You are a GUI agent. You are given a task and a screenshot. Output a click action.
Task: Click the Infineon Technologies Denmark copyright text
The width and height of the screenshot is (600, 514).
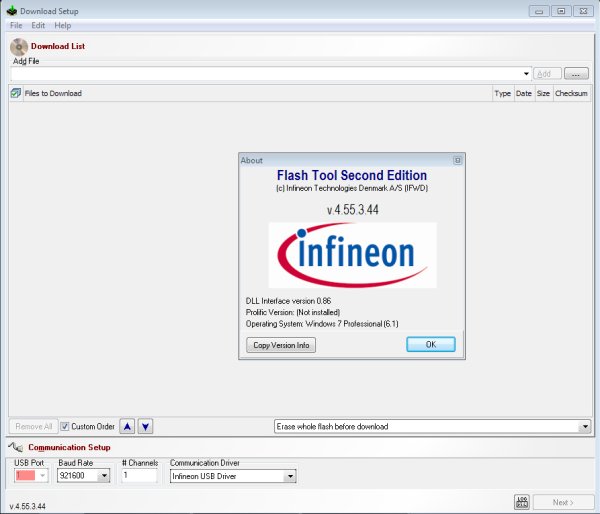352,188
